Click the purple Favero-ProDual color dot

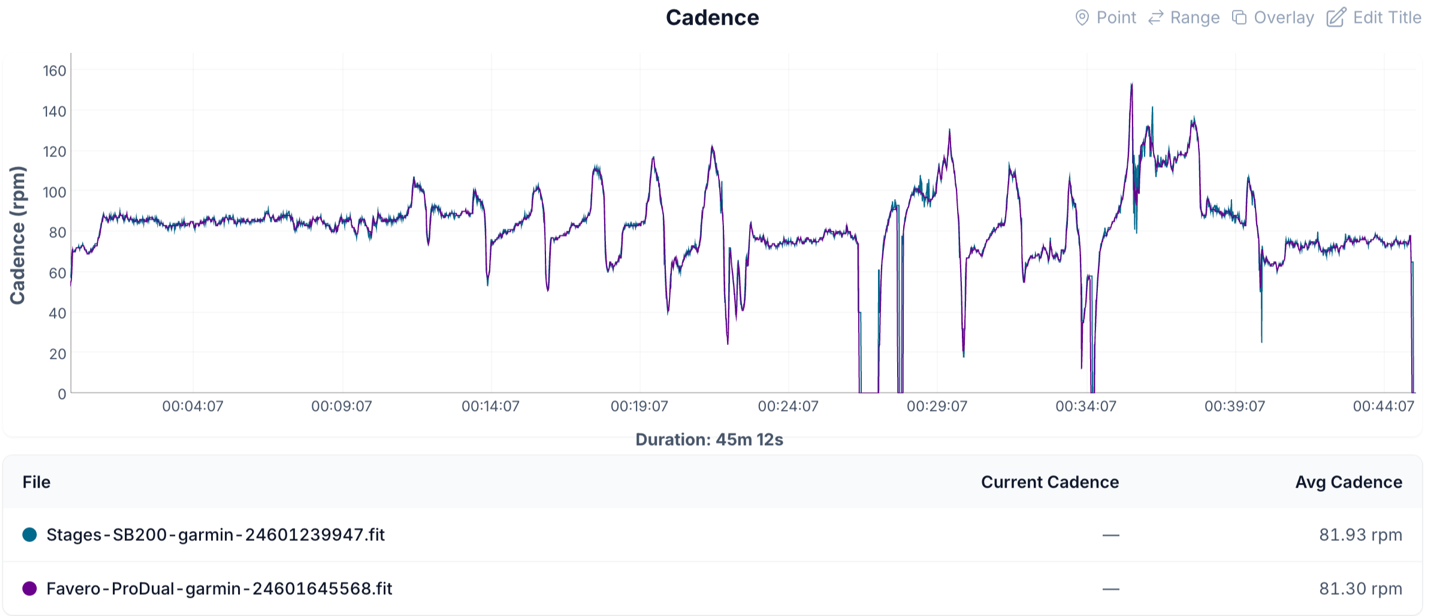pos(30,589)
